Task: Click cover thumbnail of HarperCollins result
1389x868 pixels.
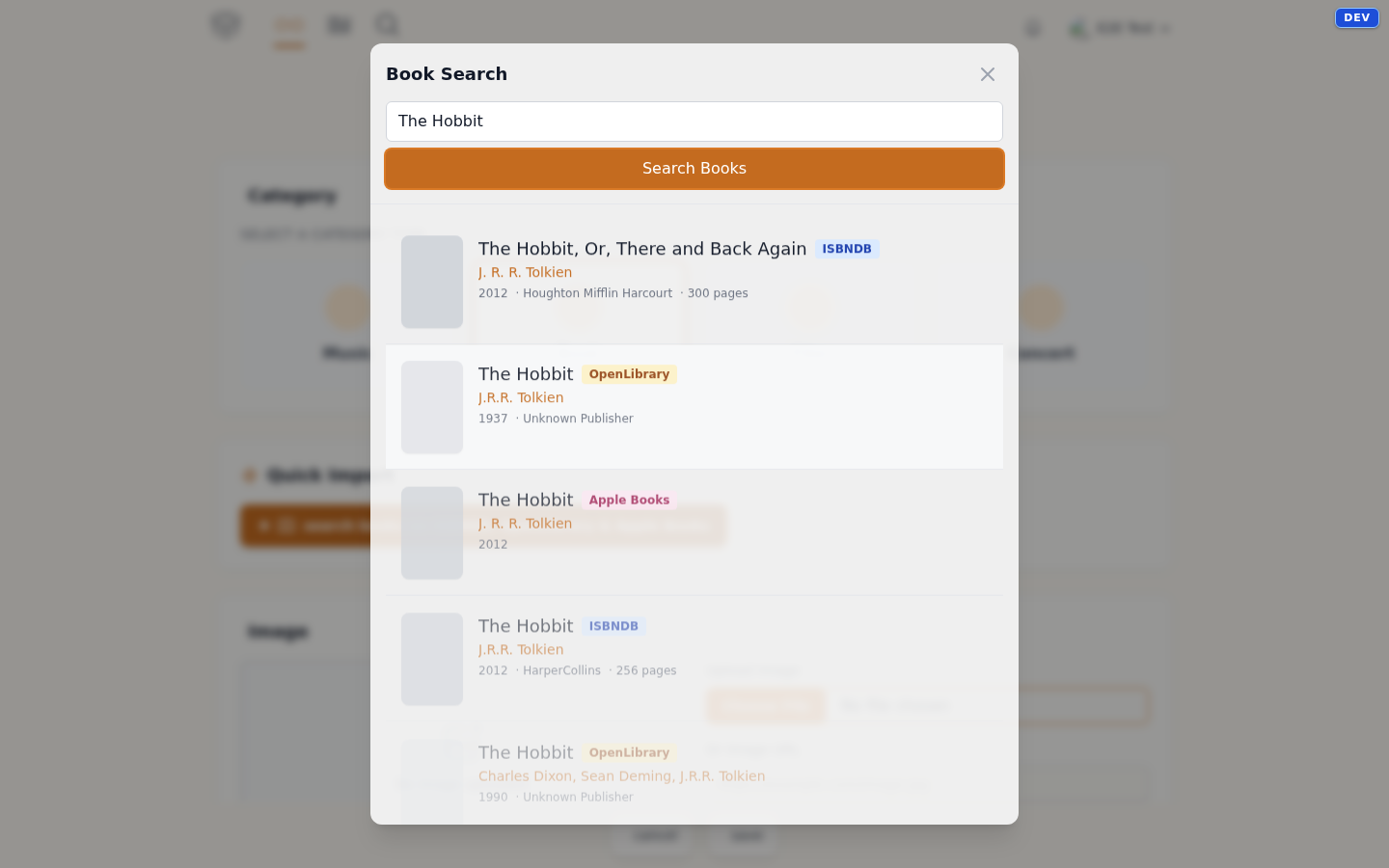Action: (432, 660)
